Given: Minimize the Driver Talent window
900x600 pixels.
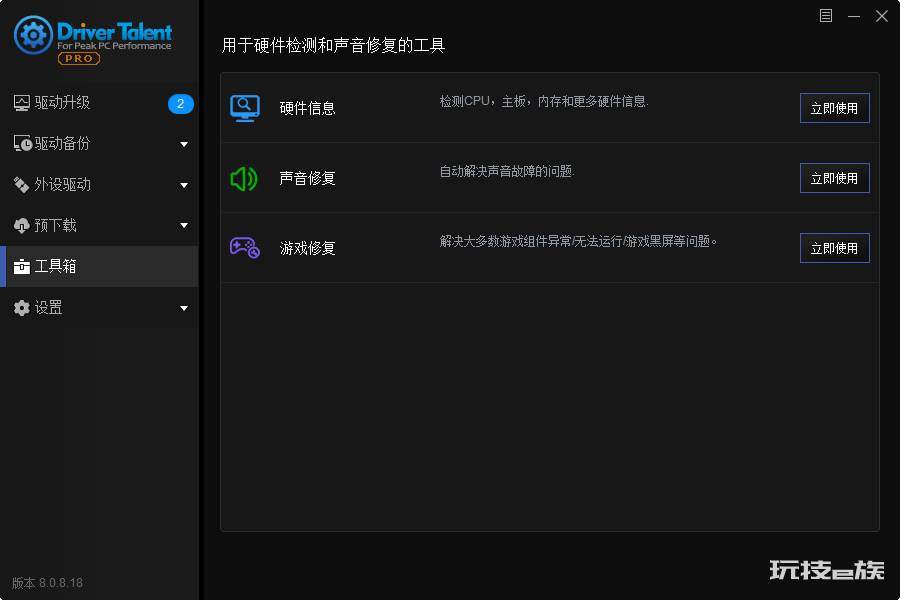Looking at the screenshot, I should click(854, 16).
